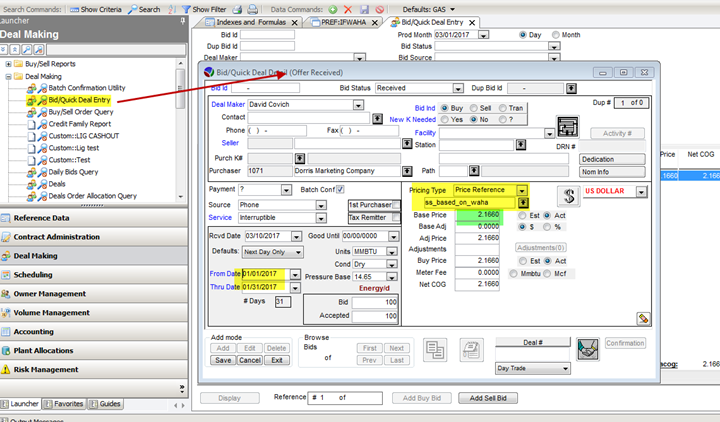Click the pencil edit icon near Net COG
The image size is (720, 422).
(644, 318)
